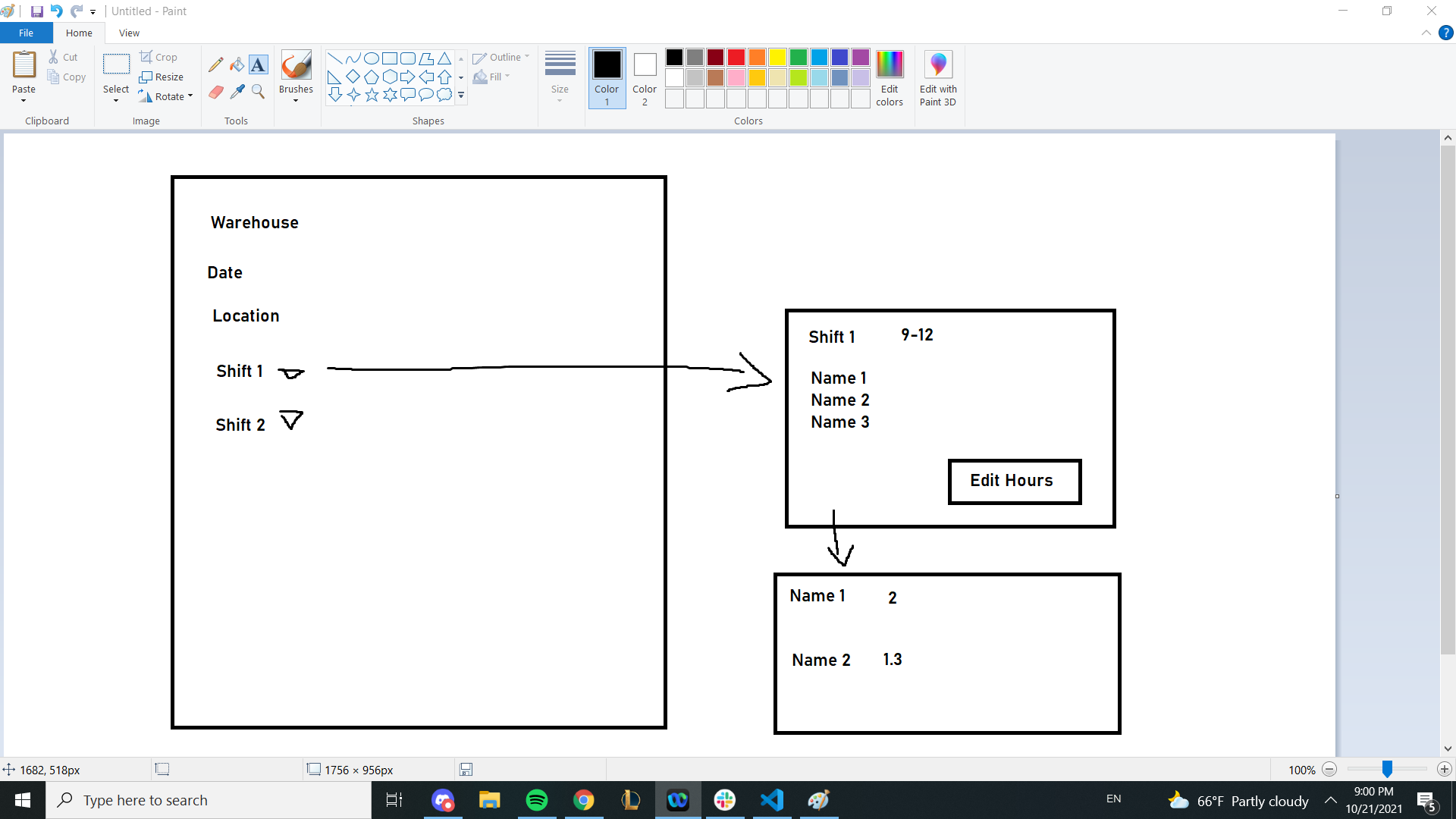Click the Undo arrow icon
The image size is (1456, 819).
[56, 11]
